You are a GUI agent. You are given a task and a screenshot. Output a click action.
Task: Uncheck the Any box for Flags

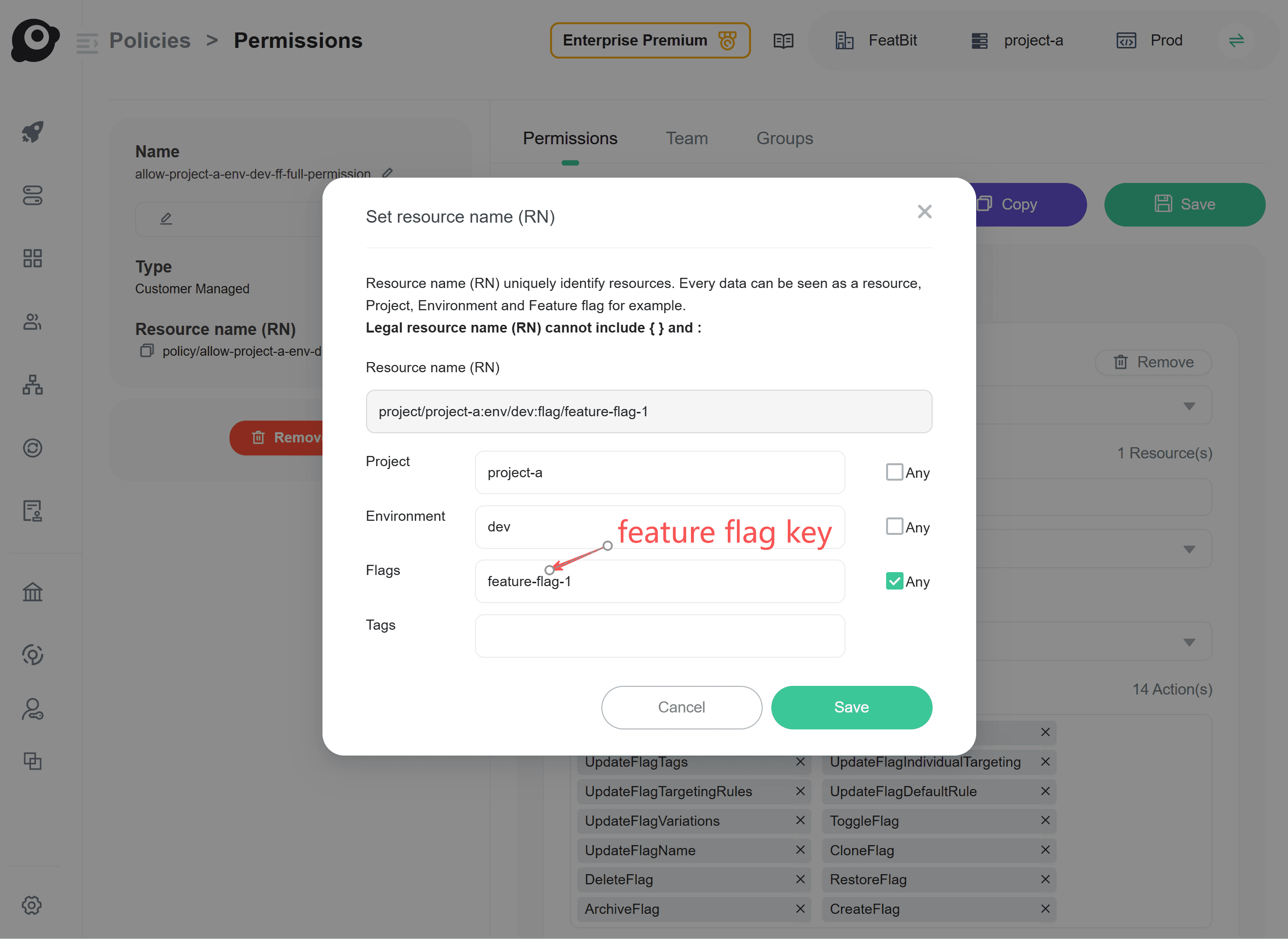pyautogui.click(x=894, y=581)
